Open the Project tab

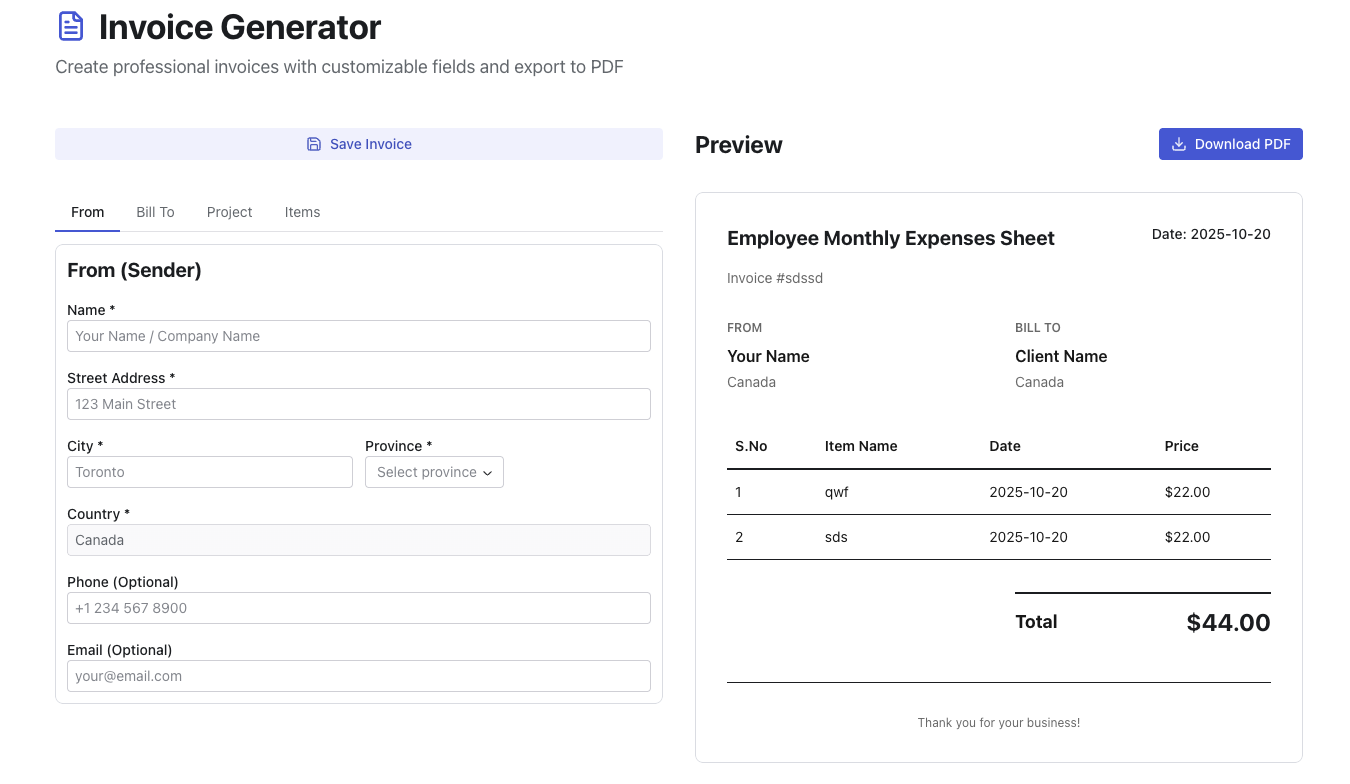pos(229,212)
